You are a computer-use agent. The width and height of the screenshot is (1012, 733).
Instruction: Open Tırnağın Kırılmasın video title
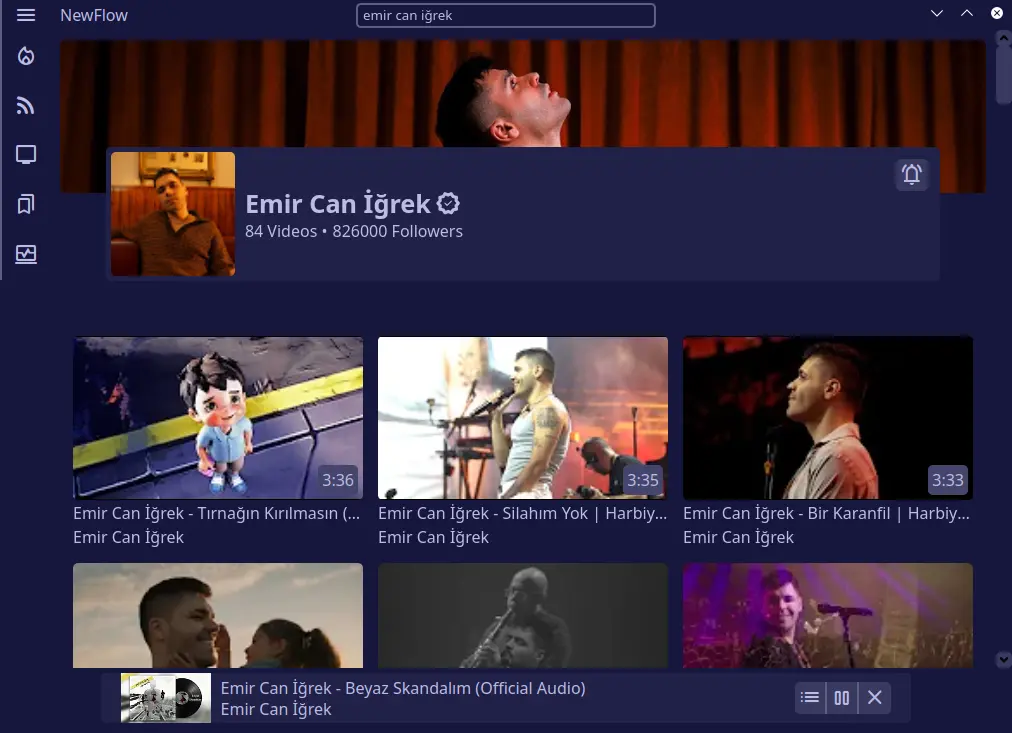pyautogui.click(x=217, y=513)
